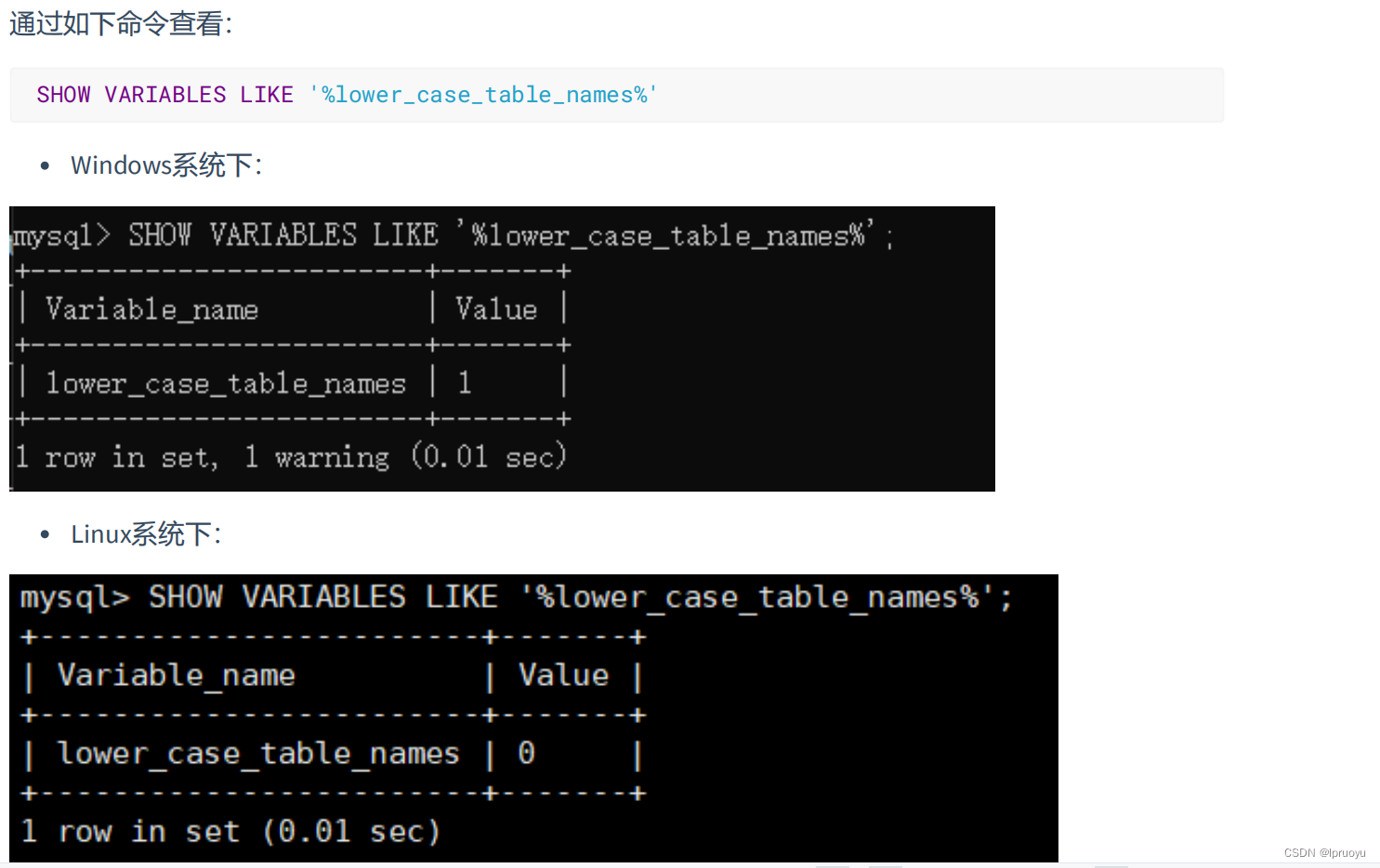This screenshot has width=1380, height=868.
Task: Click value 0 in Linux terminal table
Action: (x=527, y=753)
